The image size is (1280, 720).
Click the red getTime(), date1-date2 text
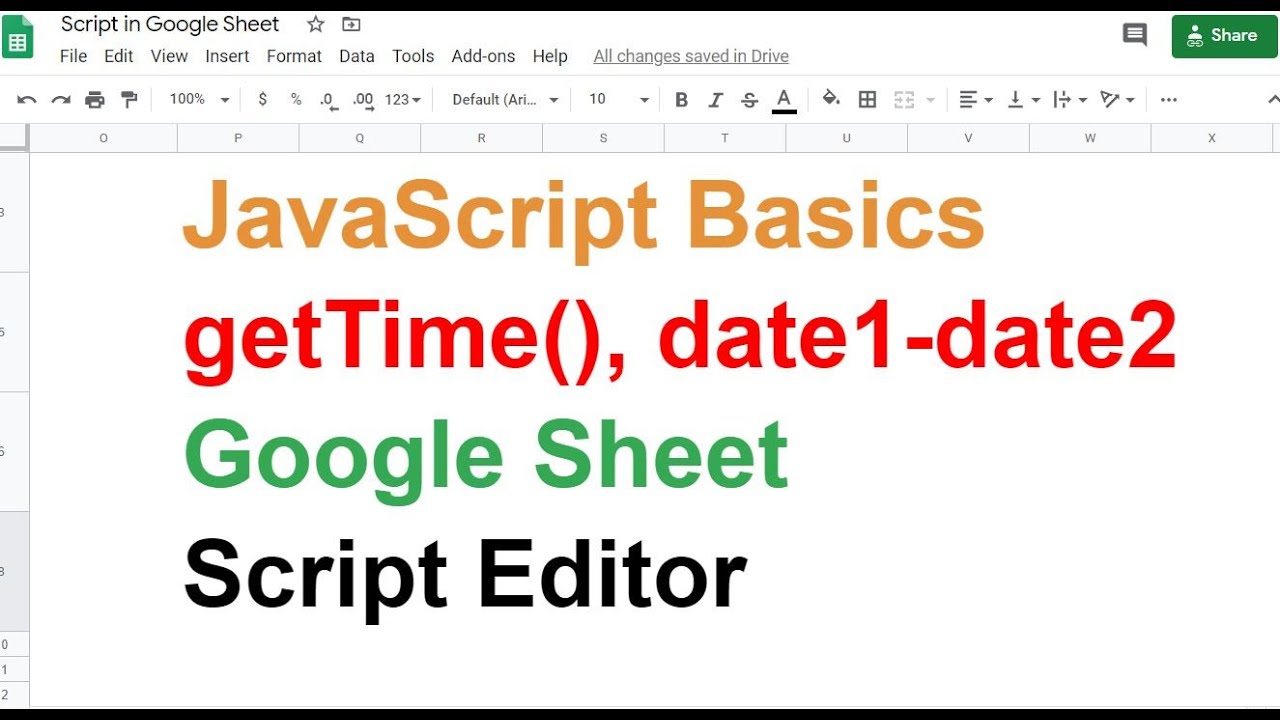(680, 341)
